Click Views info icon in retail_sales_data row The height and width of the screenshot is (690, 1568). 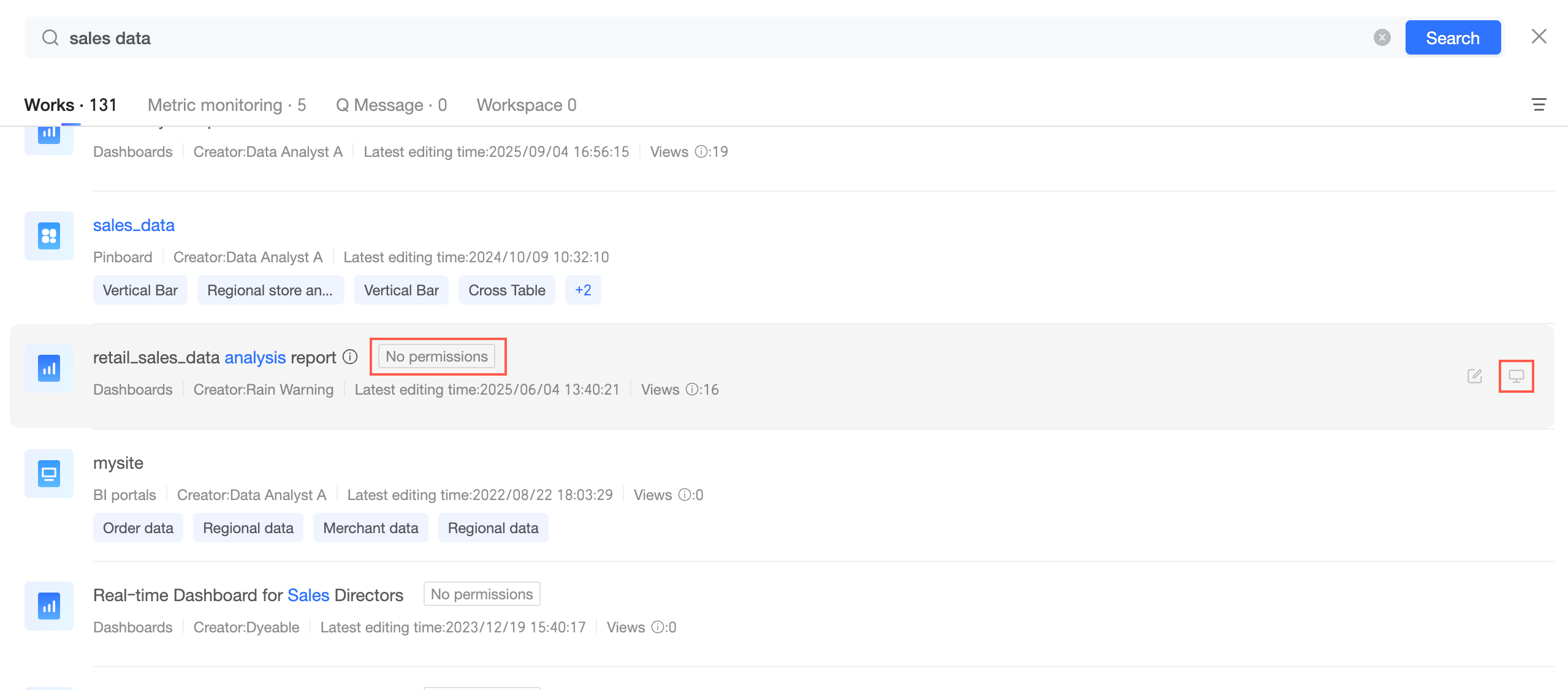(x=691, y=390)
